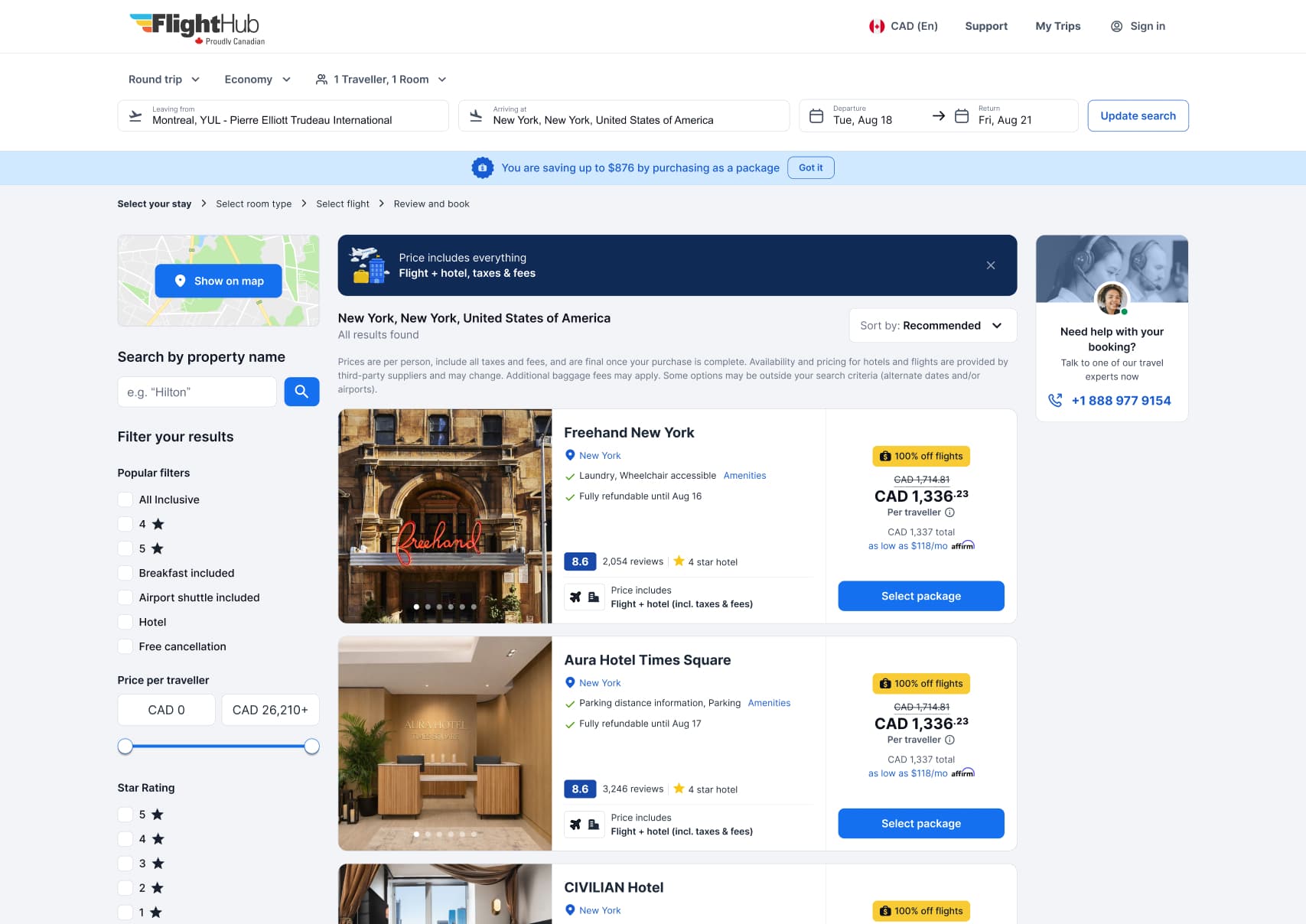Click the savings badge icon in package banner
The image size is (1306, 924).
click(x=482, y=168)
